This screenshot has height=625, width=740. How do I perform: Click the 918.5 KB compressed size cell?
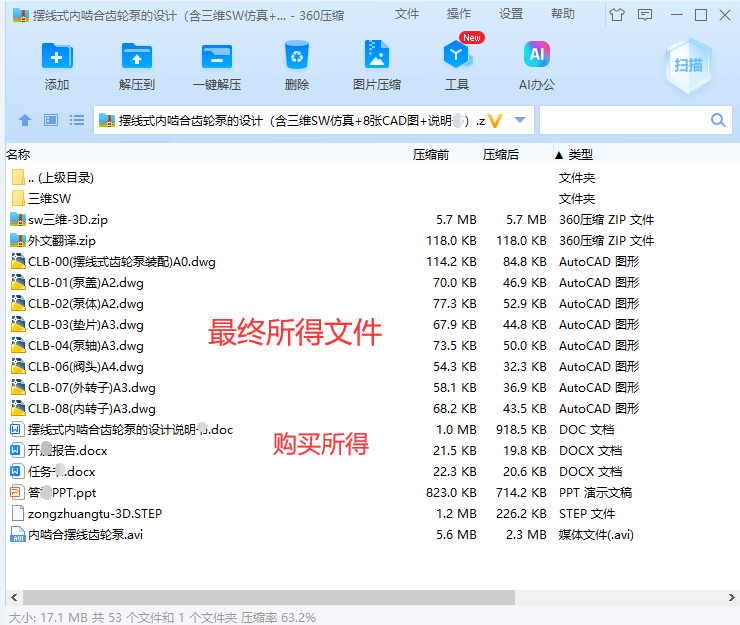click(521, 430)
